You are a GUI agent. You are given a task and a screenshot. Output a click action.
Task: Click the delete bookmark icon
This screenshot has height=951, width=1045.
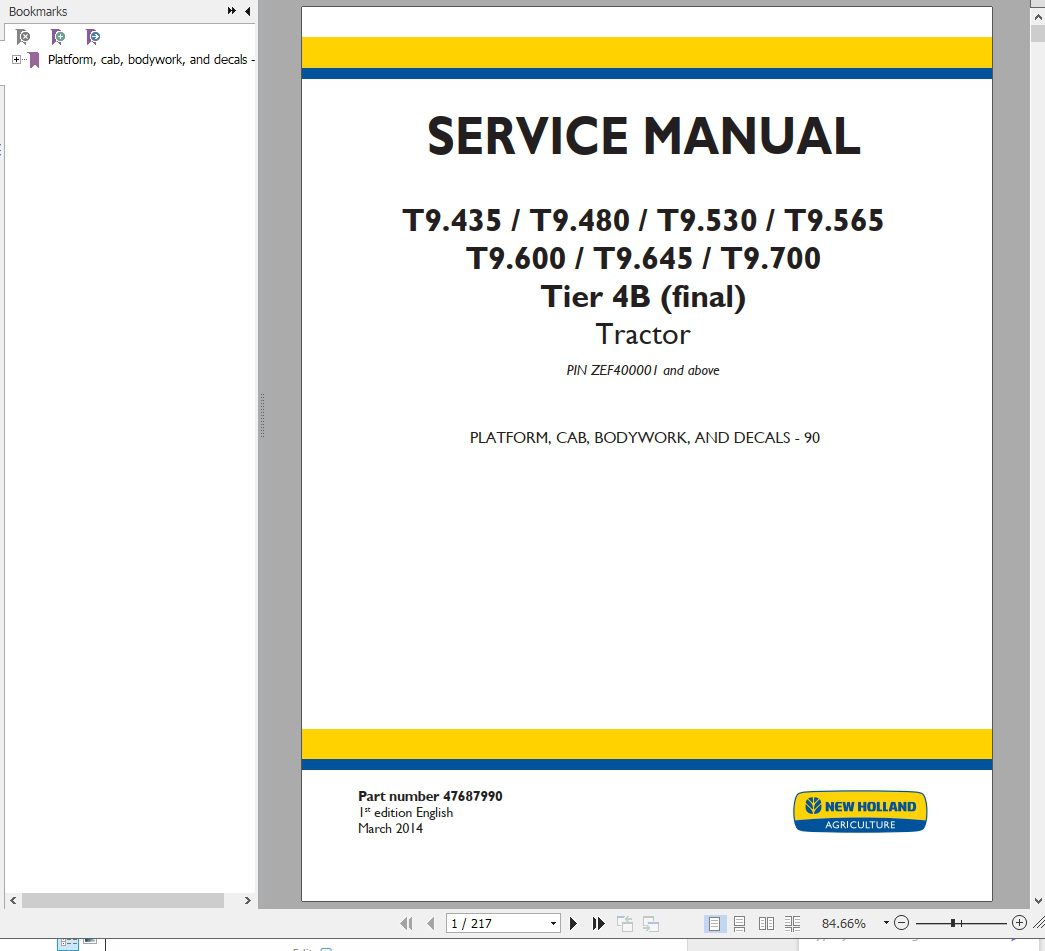pos(23,37)
